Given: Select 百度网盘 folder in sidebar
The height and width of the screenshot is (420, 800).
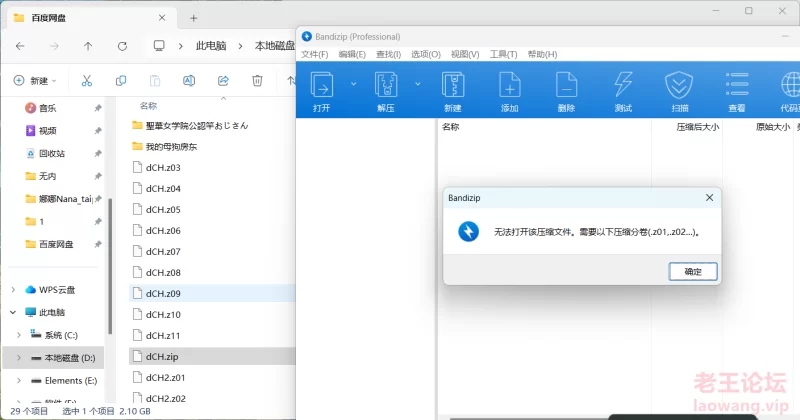Looking at the screenshot, I should click(56, 244).
